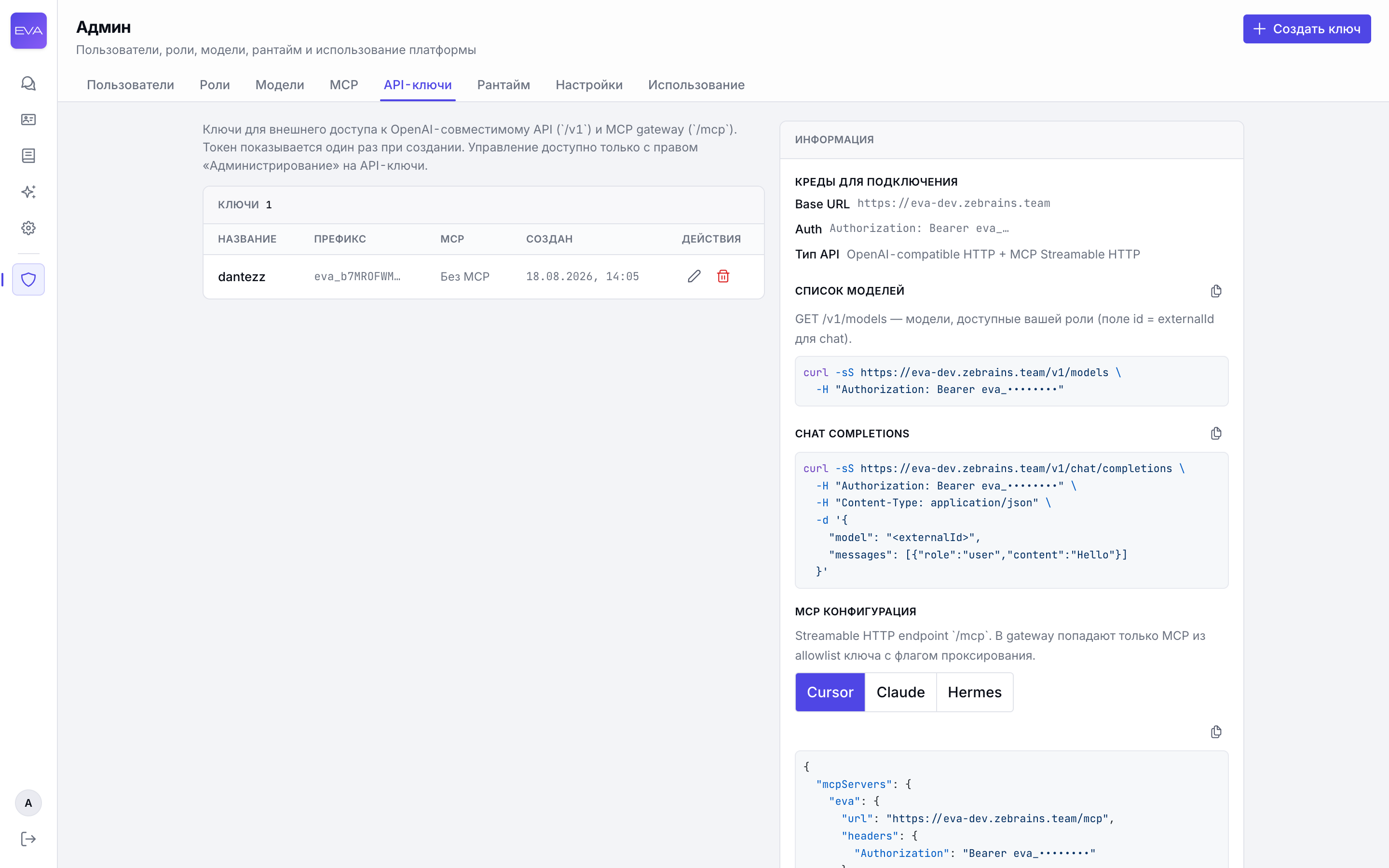
Task: Select the Hermes MCP config option
Action: point(975,692)
